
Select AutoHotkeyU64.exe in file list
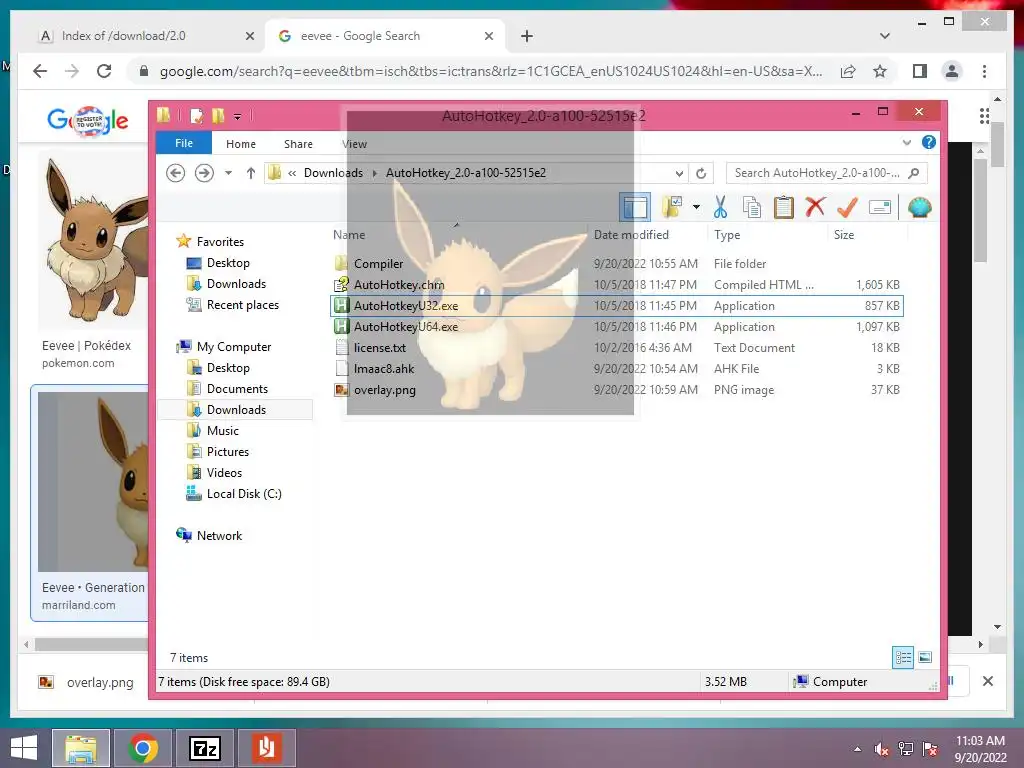(x=406, y=327)
